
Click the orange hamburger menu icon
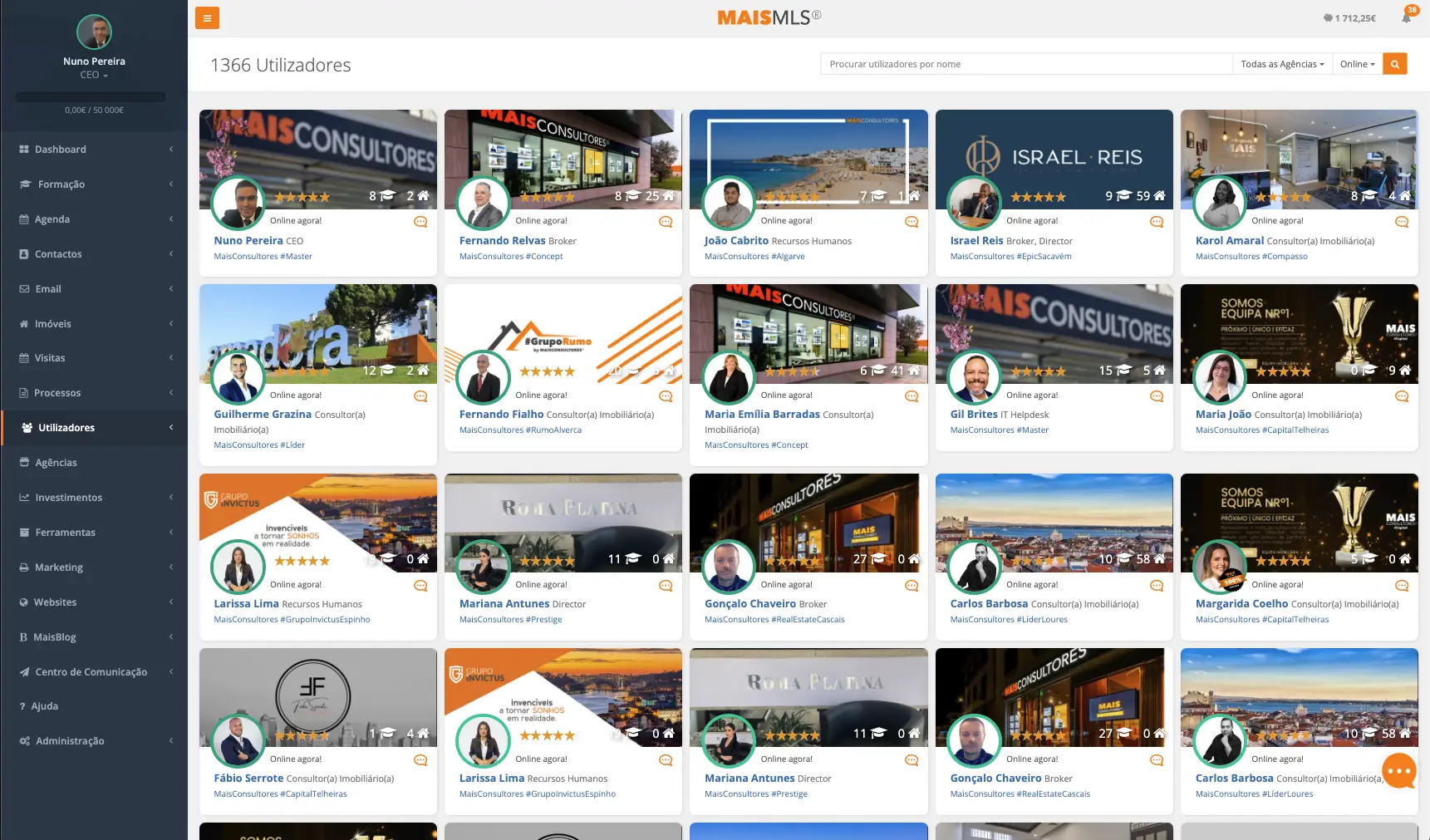(x=206, y=17)
